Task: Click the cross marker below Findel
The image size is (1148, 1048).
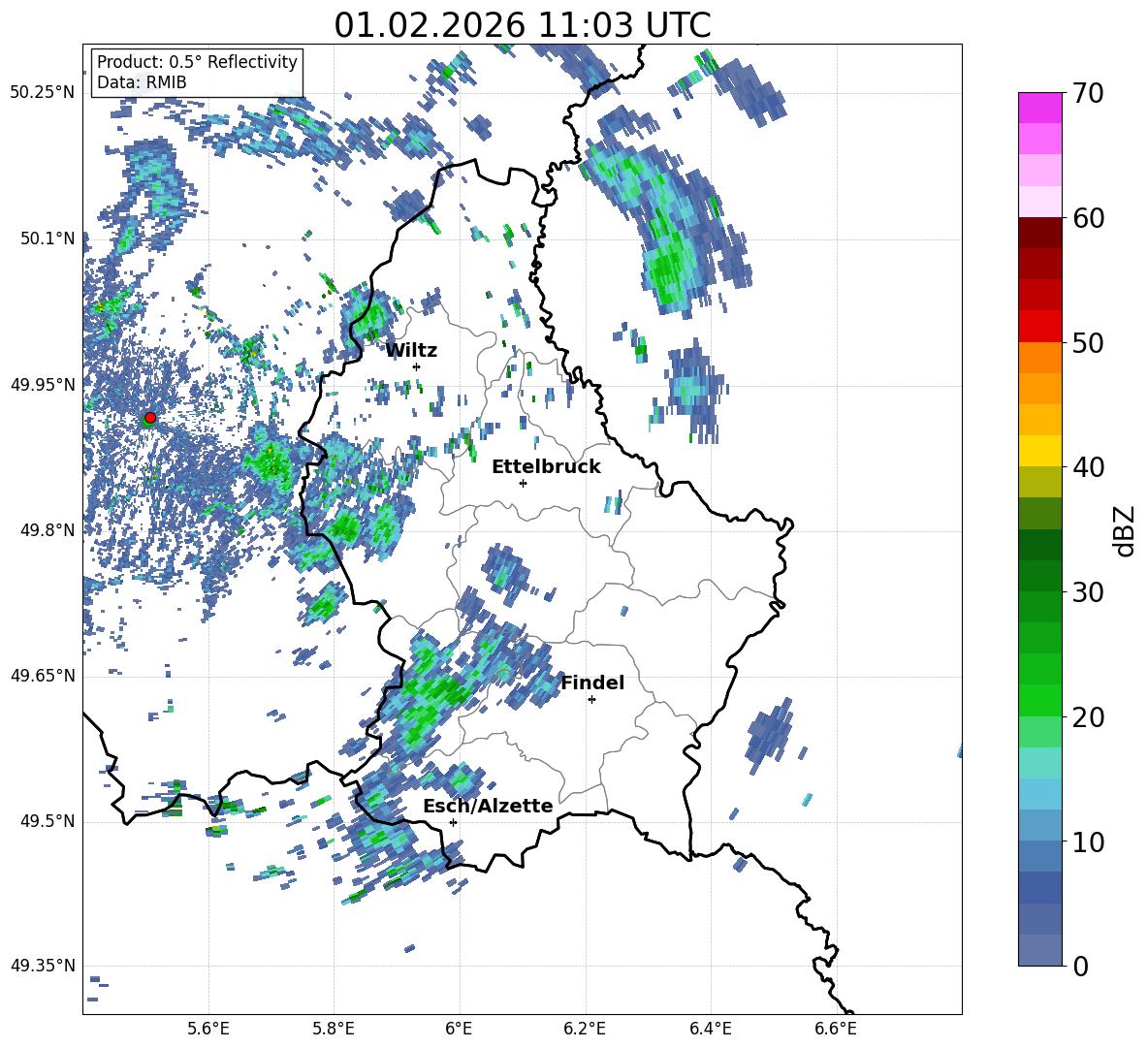Action: (591, 700)
